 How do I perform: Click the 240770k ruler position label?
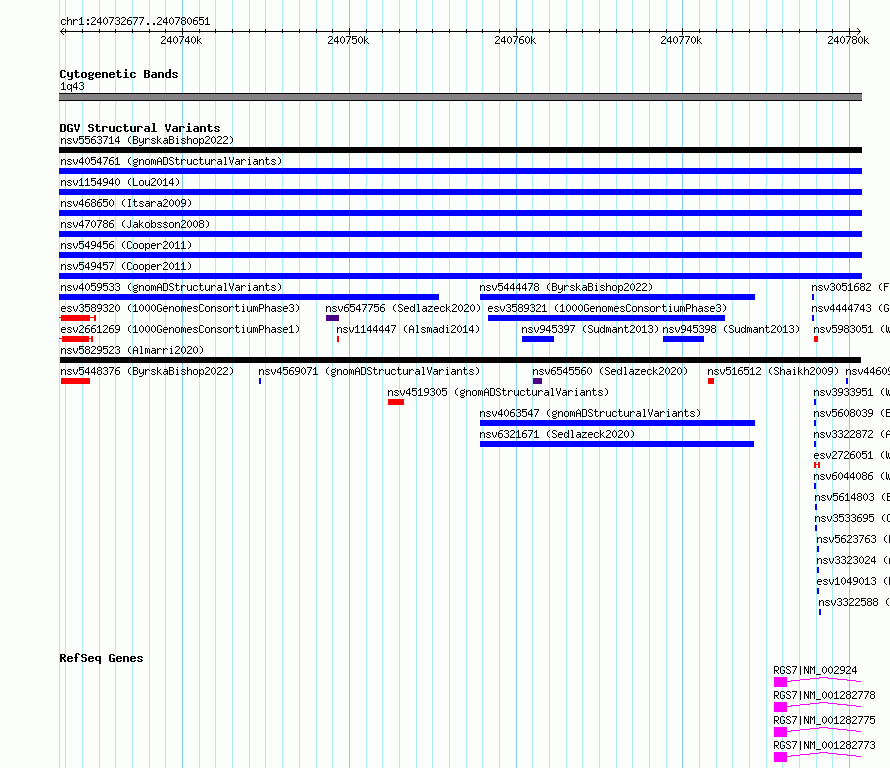coord(681,40)
